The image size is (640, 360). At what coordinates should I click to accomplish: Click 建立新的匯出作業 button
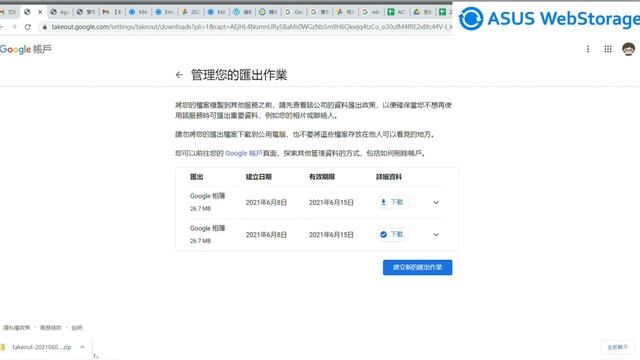[x=417, y=267]
